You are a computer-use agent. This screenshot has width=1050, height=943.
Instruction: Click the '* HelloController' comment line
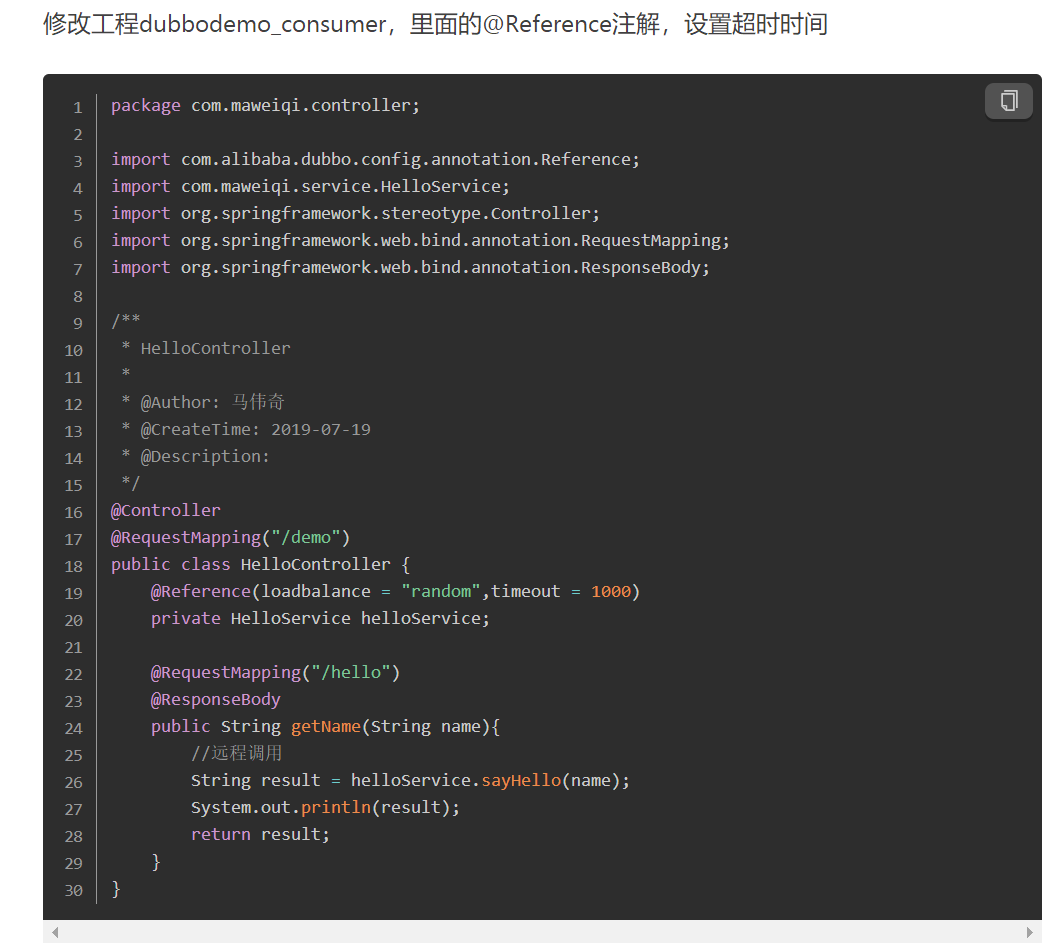click(x=206, y=348)
